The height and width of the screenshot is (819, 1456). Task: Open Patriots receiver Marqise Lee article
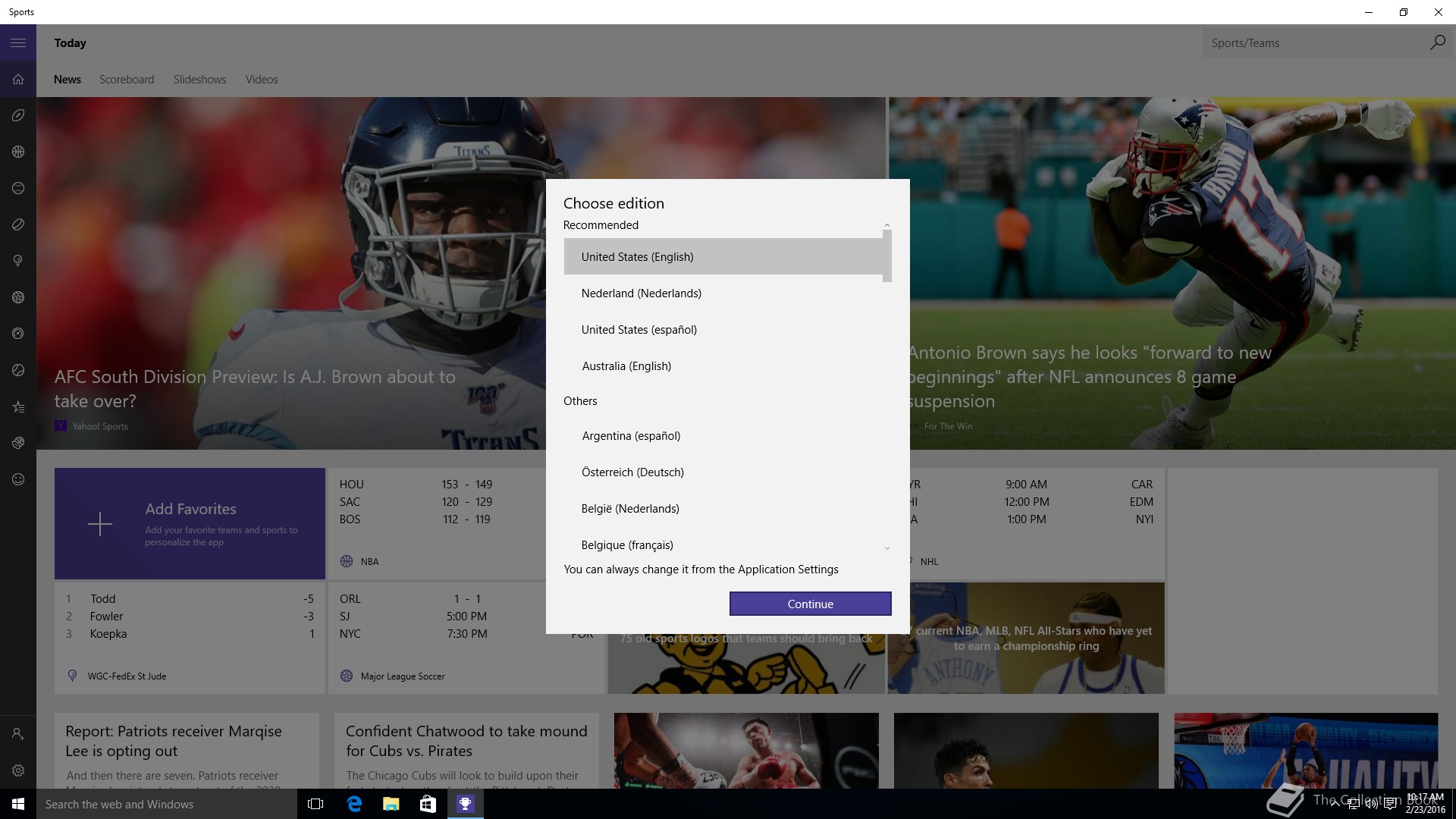187,751
